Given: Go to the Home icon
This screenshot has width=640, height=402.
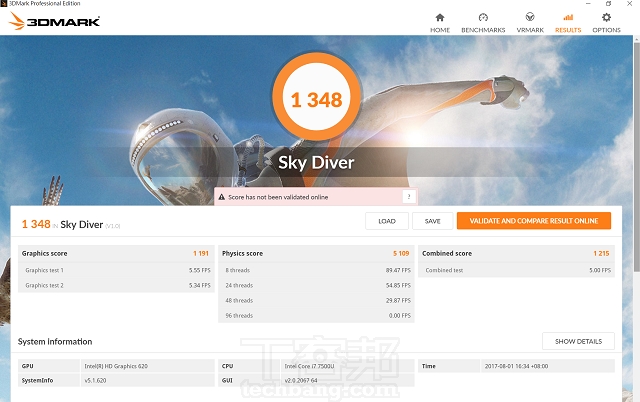Looking at the screenshot, I should coord(440,17).
